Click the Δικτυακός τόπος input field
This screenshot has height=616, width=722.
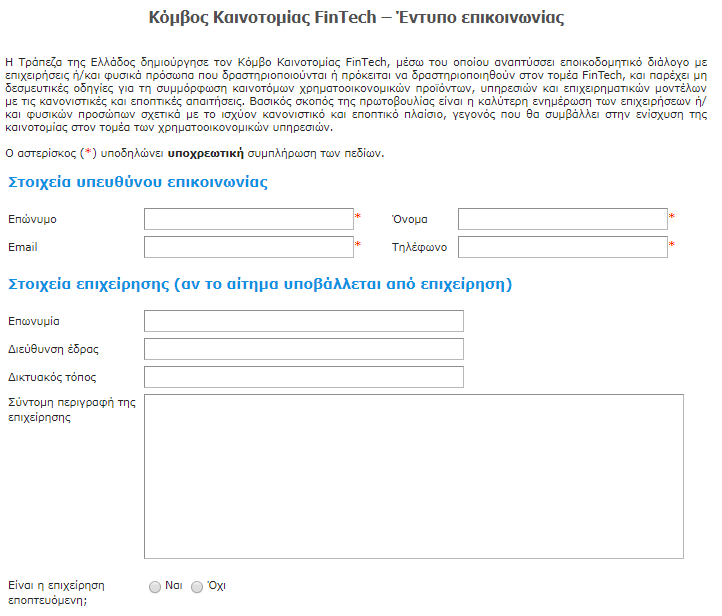304,377
